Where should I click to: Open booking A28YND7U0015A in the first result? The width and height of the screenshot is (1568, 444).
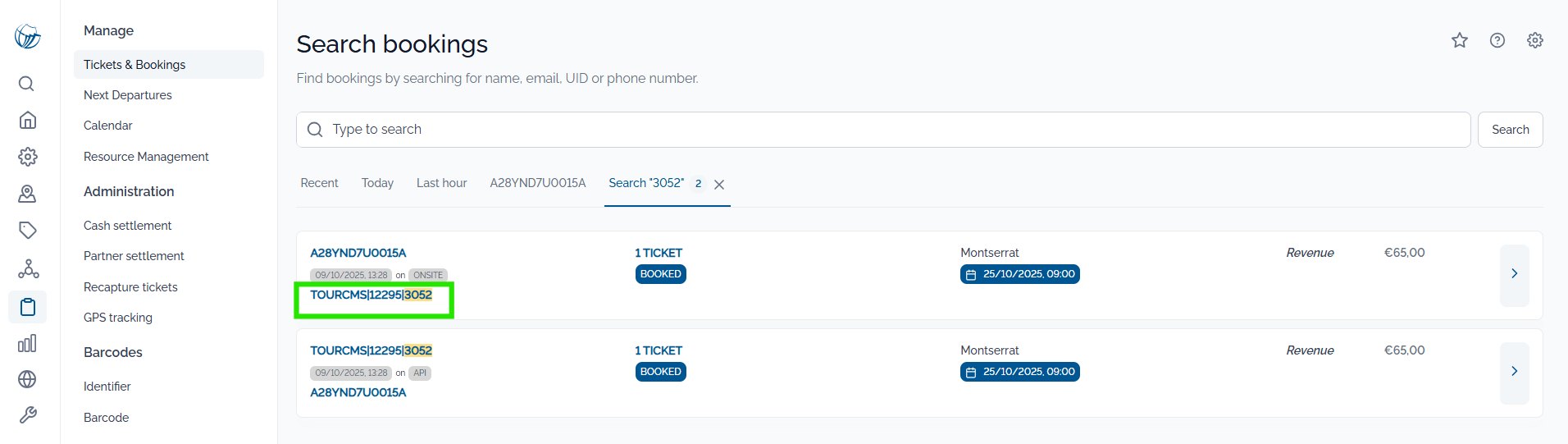(358, 253)
